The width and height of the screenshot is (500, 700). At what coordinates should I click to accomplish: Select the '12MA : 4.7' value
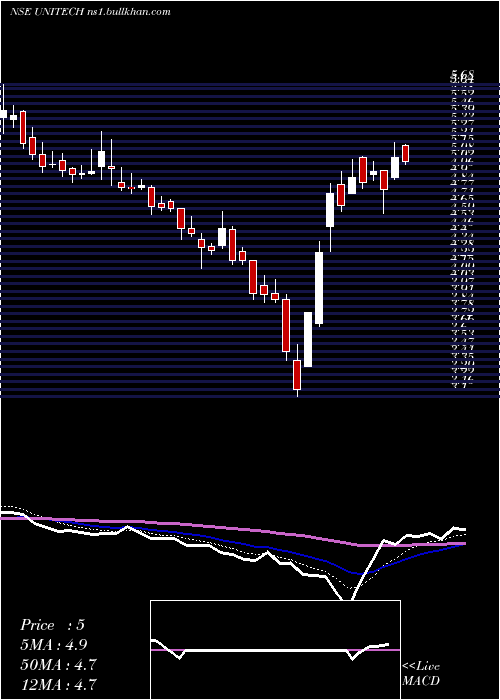point(58,684)
